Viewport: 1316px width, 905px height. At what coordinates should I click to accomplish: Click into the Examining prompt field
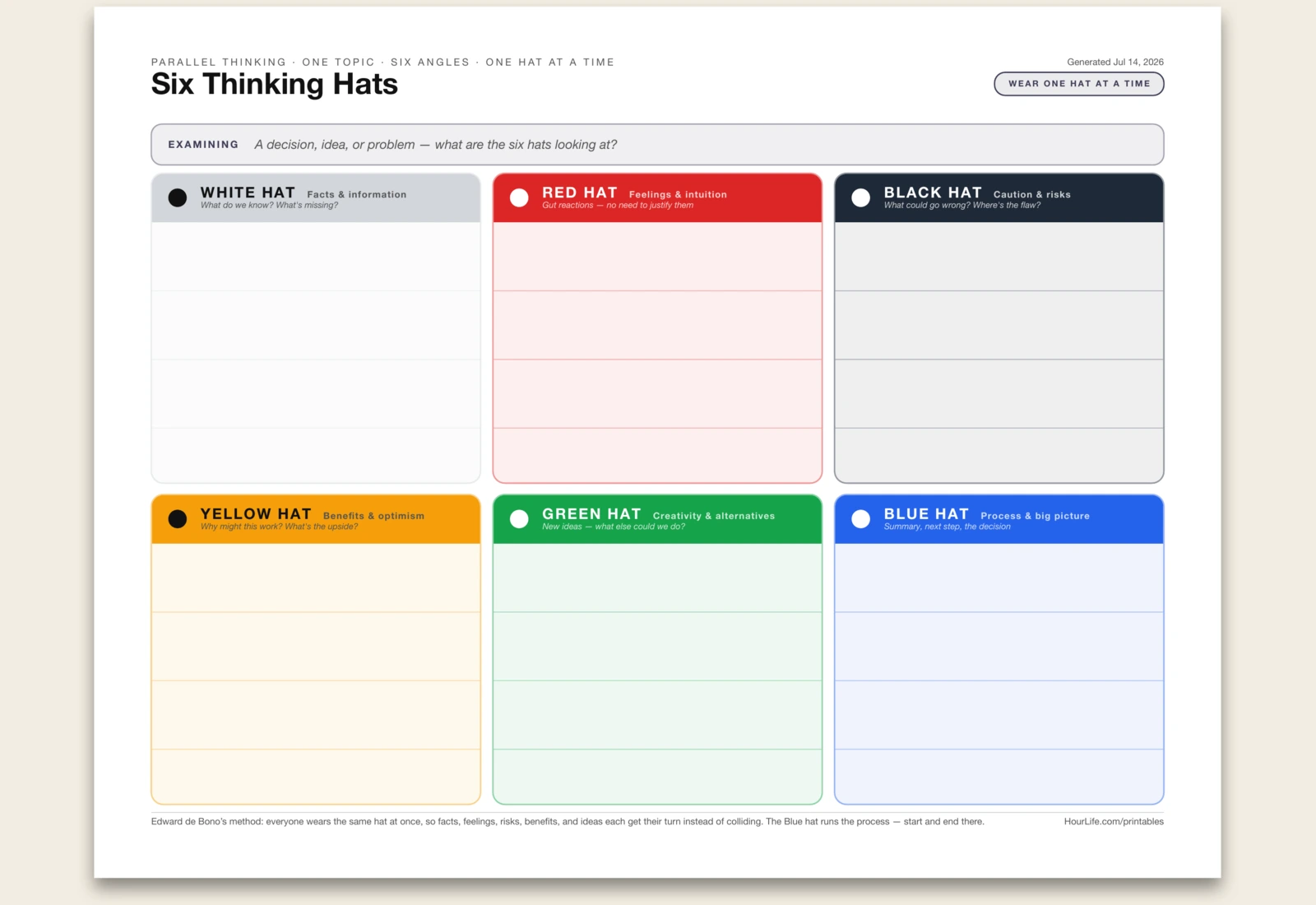tap(657, 145)
